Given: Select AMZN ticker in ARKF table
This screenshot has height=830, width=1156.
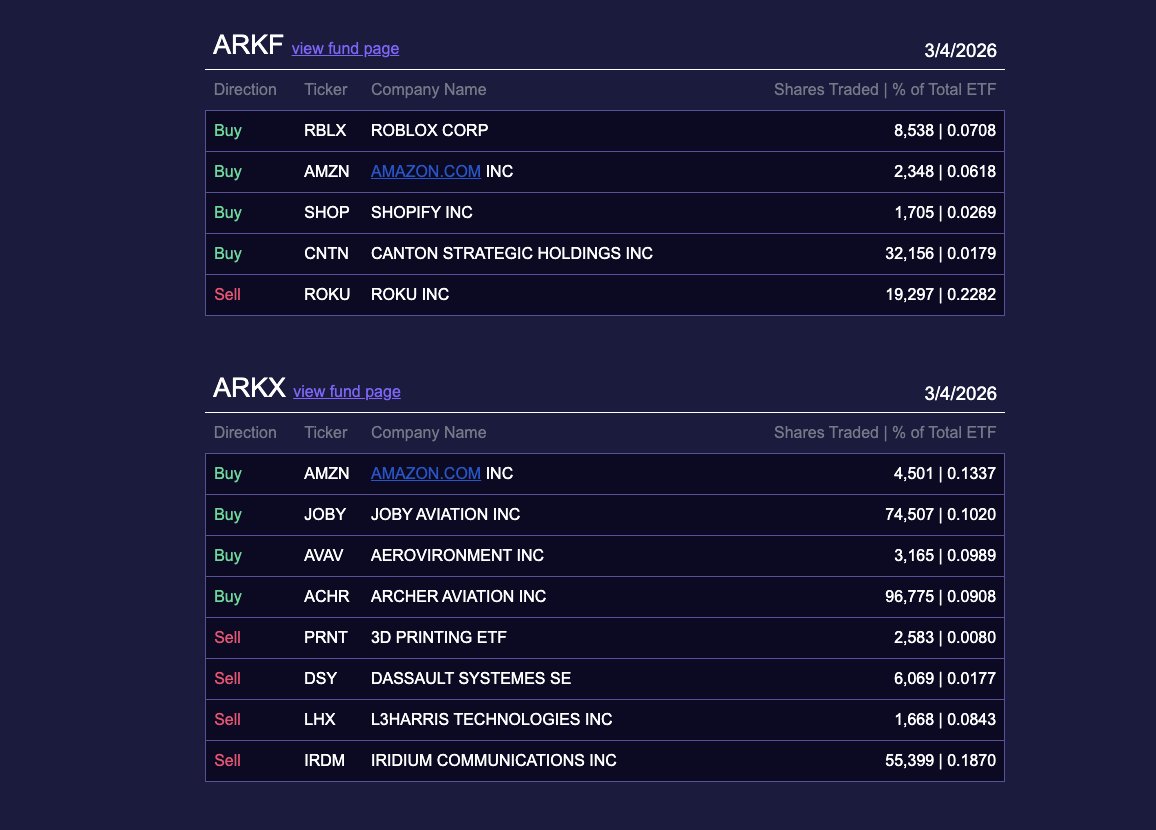Looking at the screenshot, I should tap(326, 171).
